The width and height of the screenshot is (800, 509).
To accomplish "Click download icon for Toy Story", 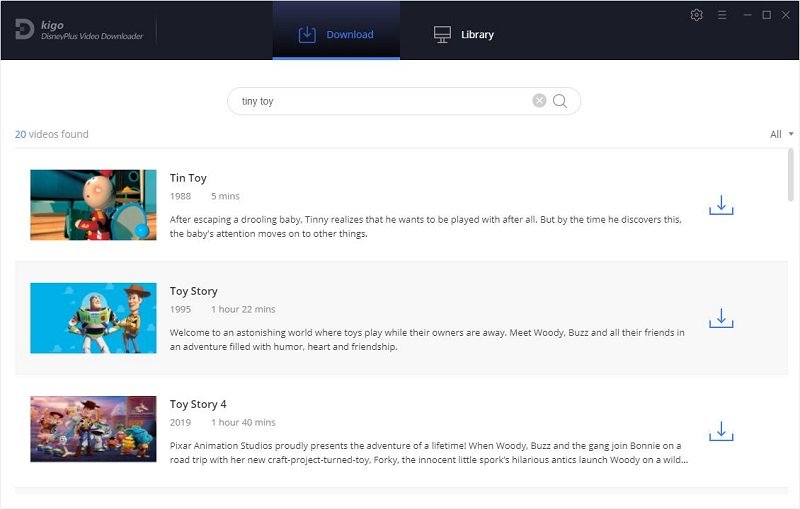I will click(x=721, y=318).
